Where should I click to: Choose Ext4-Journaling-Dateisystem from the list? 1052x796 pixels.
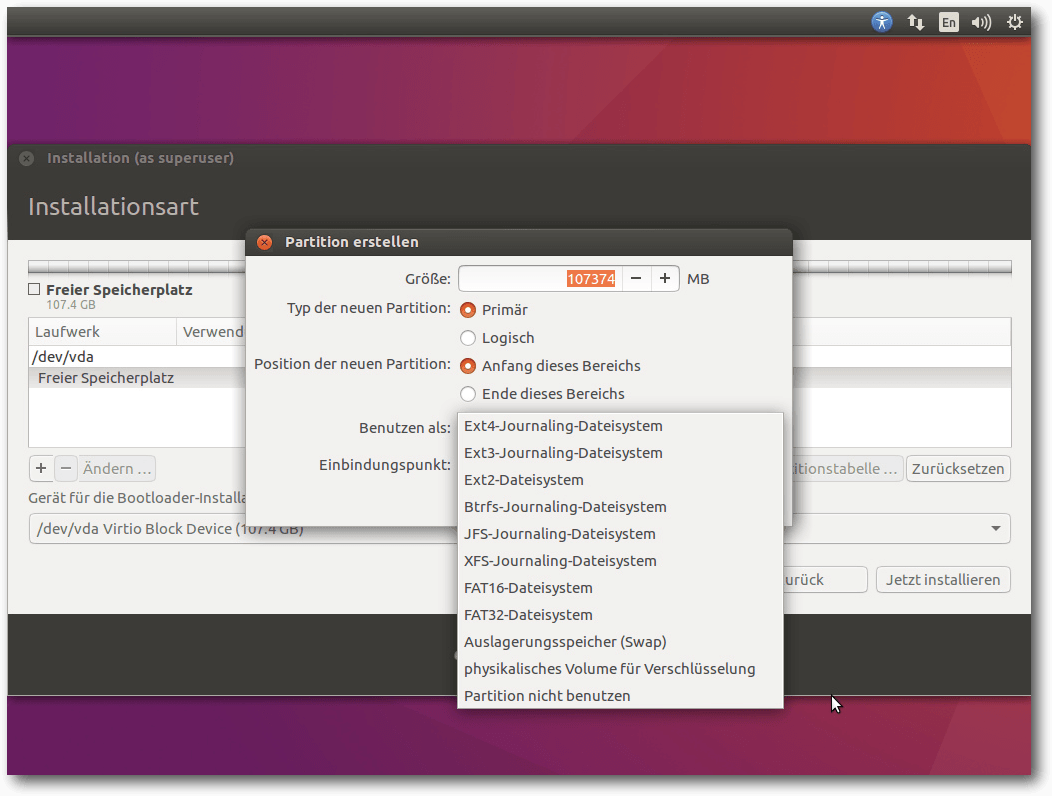tap(563, 426)
